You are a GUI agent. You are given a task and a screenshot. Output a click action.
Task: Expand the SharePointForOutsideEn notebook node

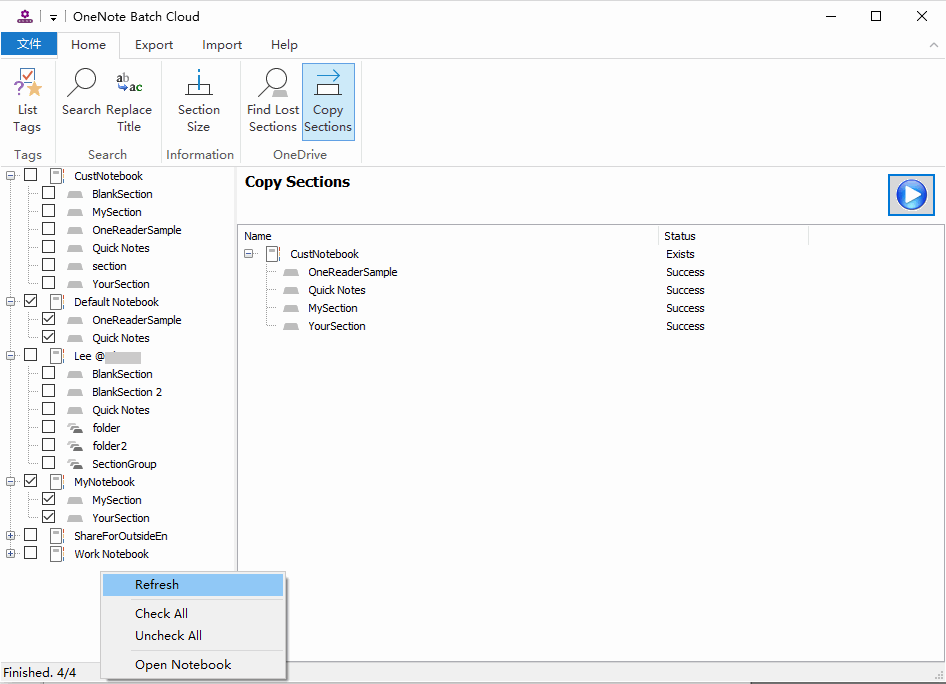pyautogui.click(x=10, y=535)
